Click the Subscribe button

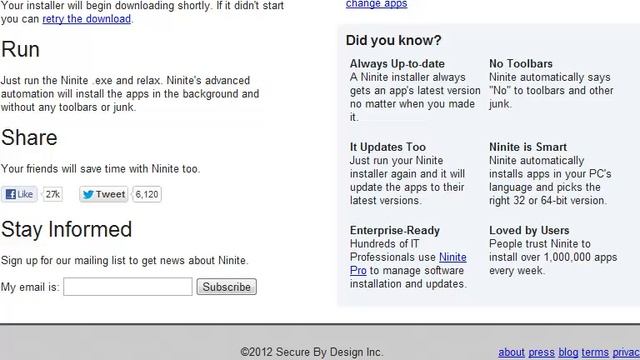227,287
